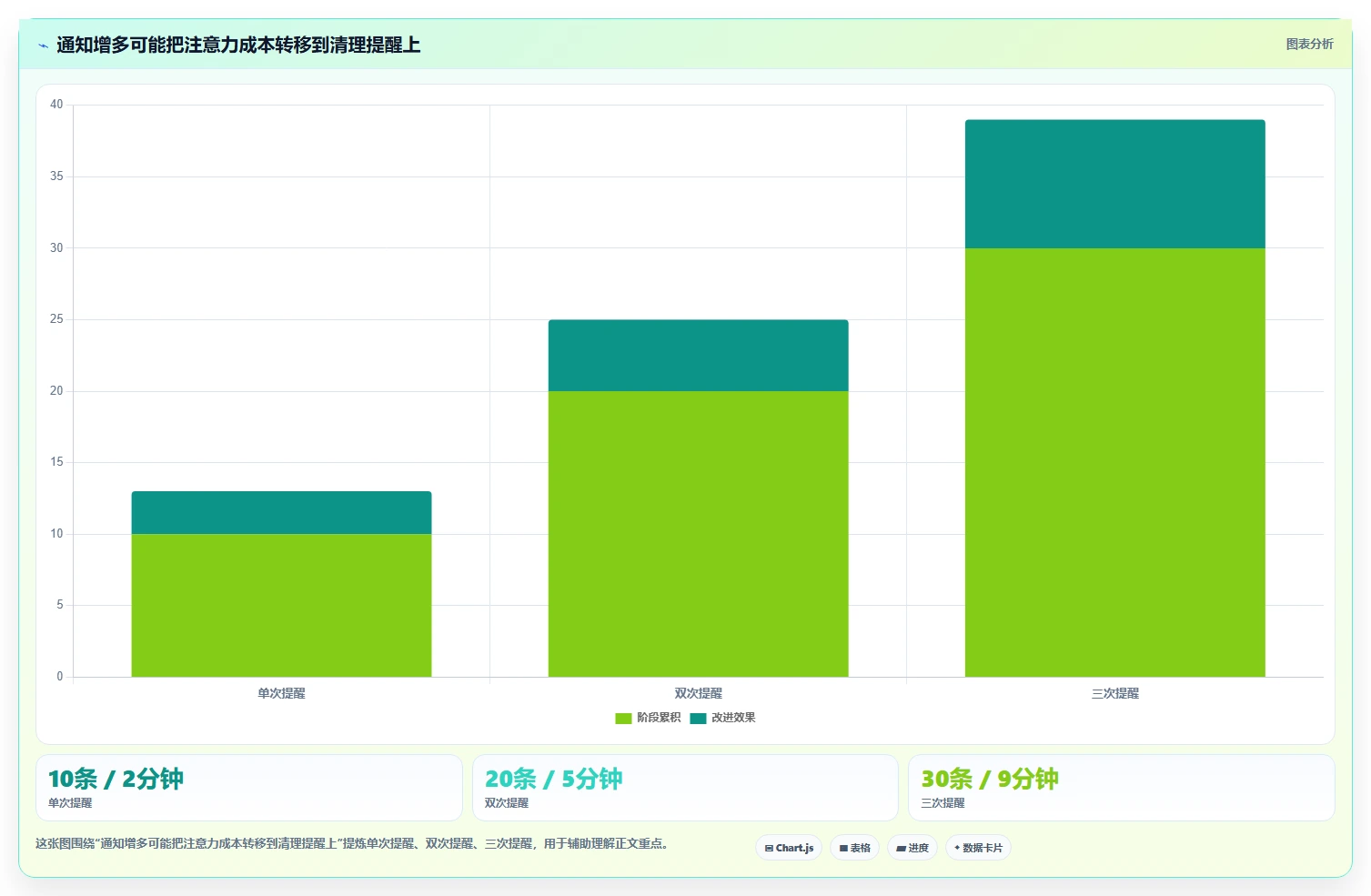1371x896 pixels.
Task: Click the 双次提醒 x-axis label
Action: pyautogui.click(x=698, y=693)
